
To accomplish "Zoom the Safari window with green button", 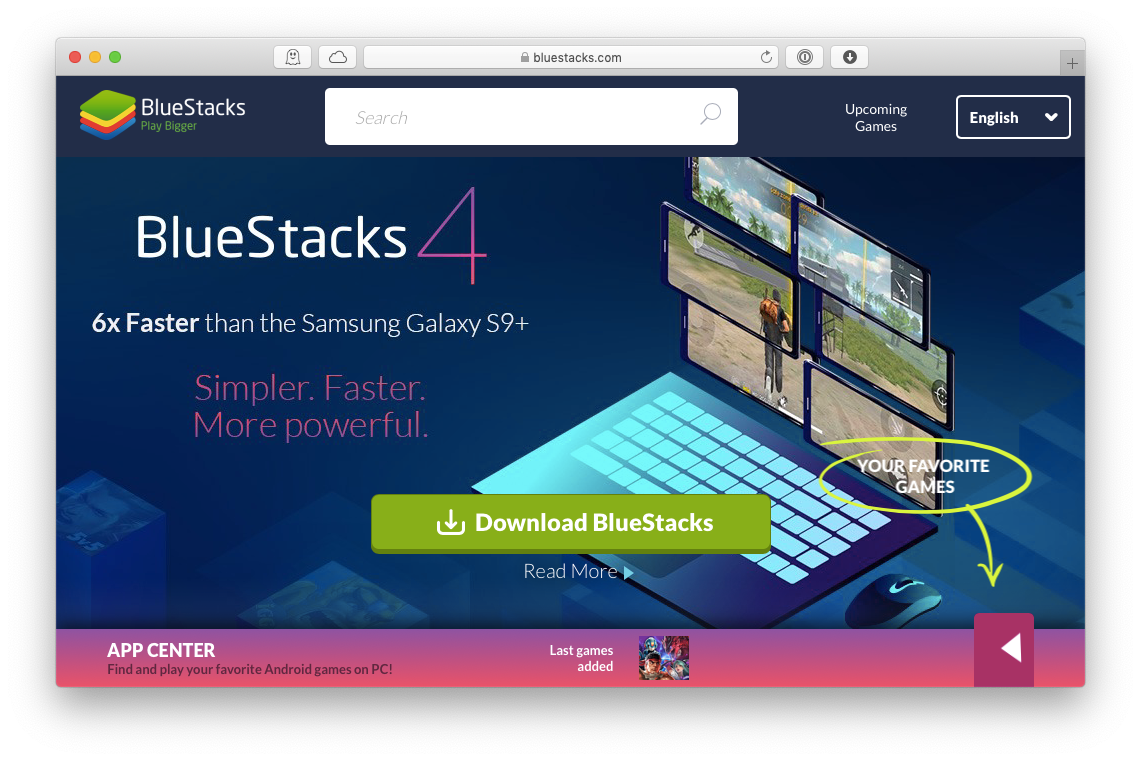I will point(115,57).
